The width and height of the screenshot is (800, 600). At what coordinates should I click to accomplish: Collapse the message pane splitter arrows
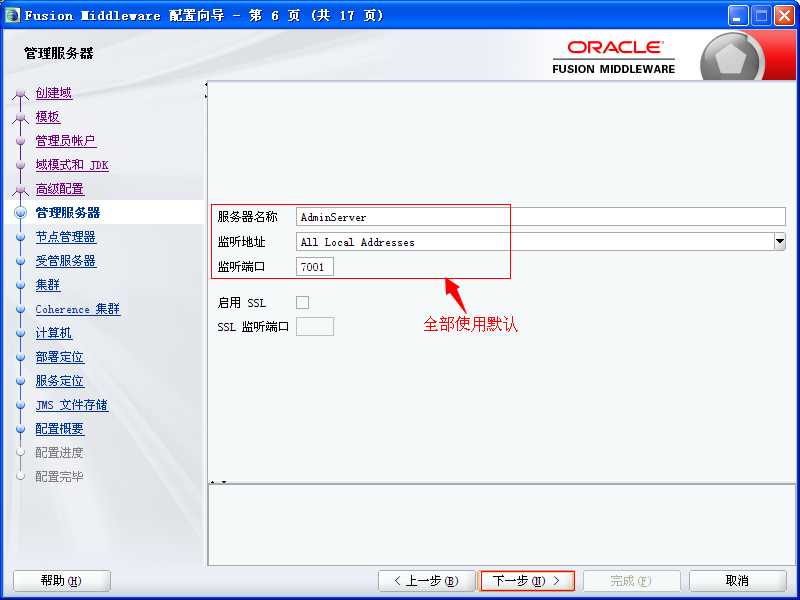(218, 482)
